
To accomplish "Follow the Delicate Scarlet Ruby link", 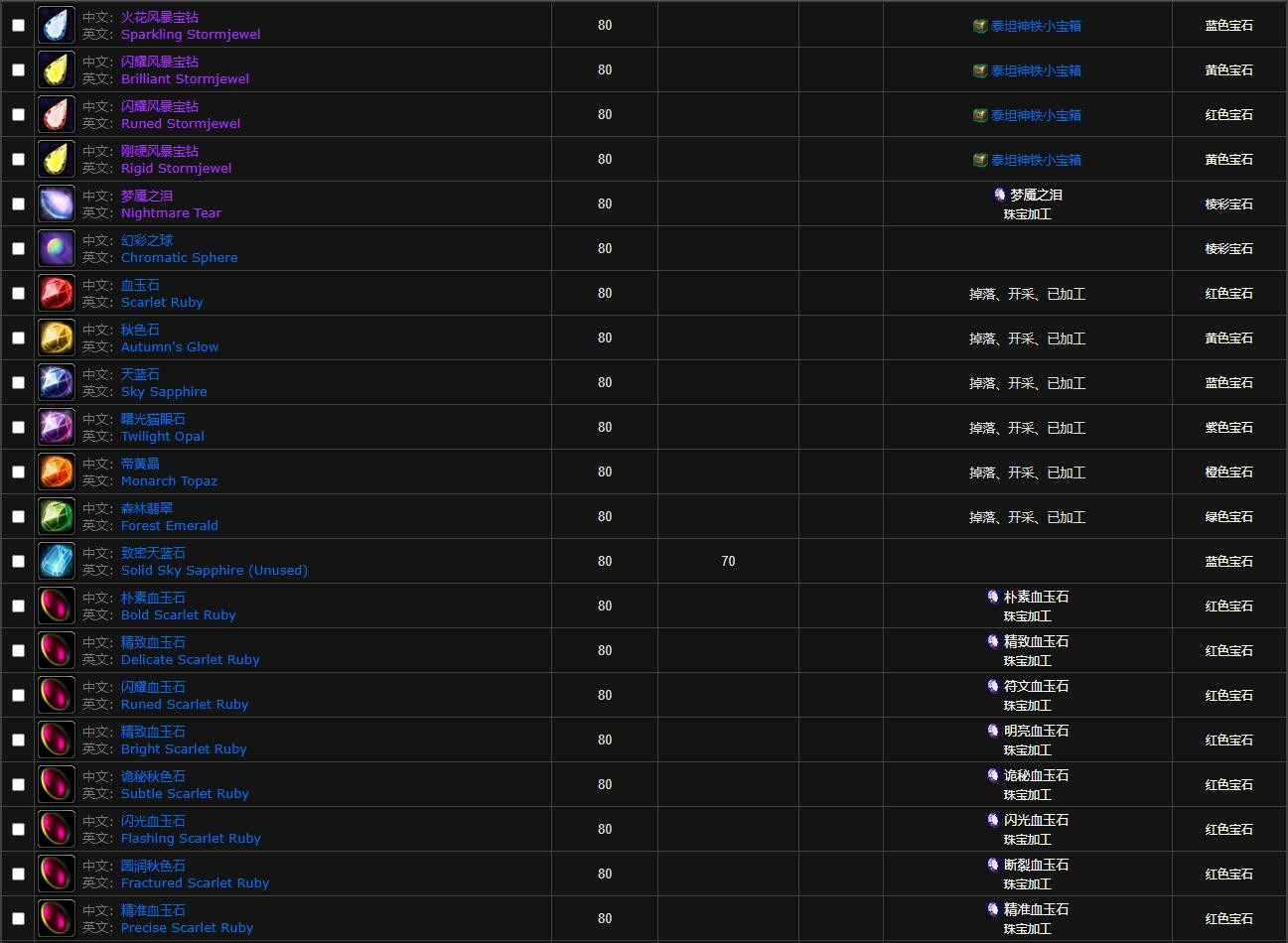I will coord(190,659).
